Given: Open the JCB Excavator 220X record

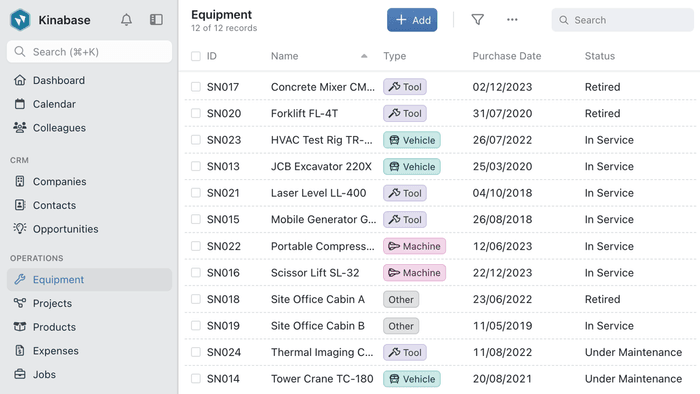Looking at the screenshot, I should (321, 166).
